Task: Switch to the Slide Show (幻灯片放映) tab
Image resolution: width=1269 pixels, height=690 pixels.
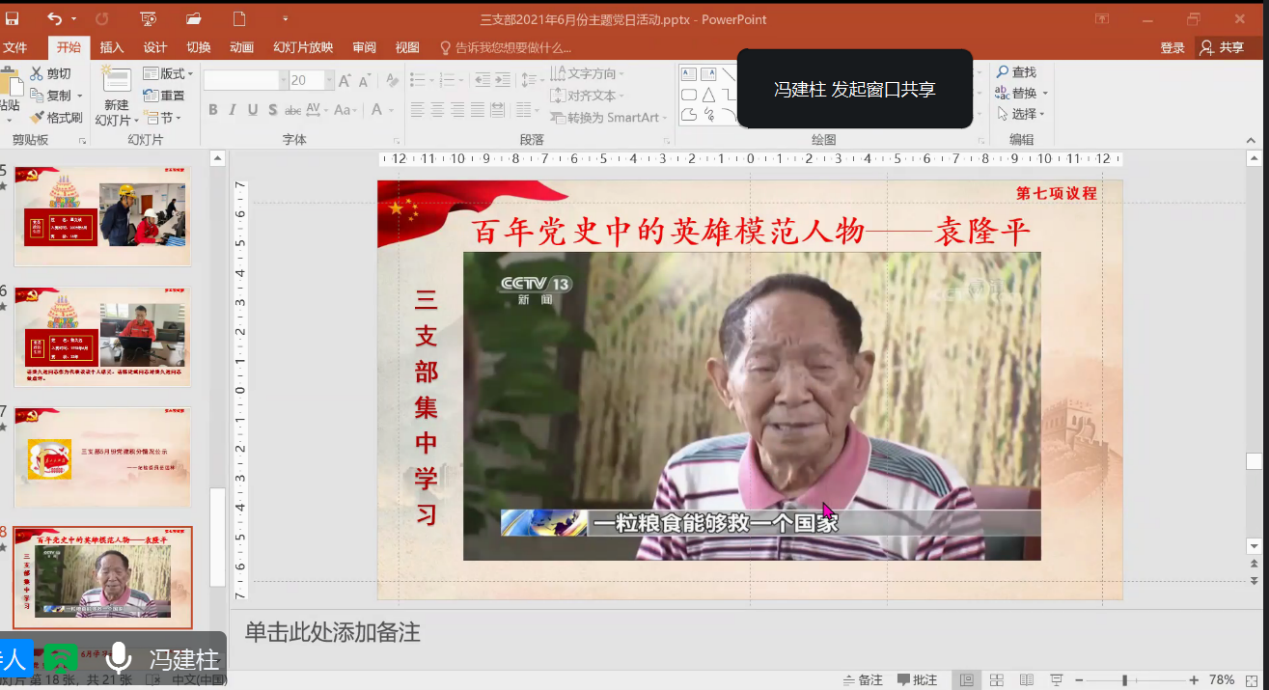Action: tap(303, 47)
